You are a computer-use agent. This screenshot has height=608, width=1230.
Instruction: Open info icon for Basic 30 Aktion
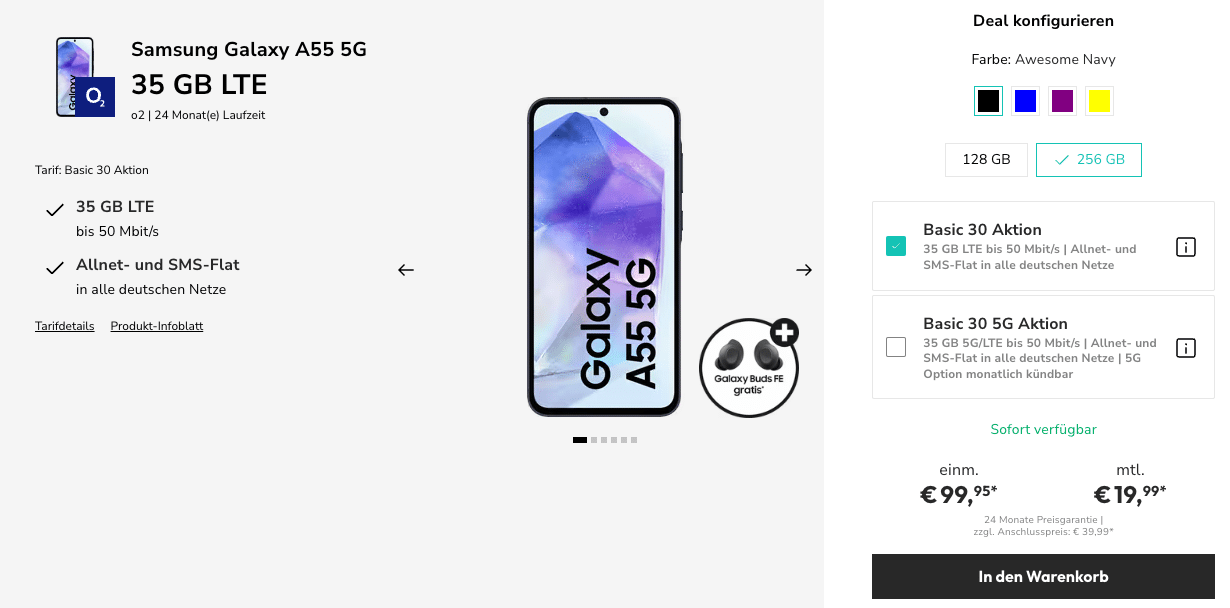[1186, 247]
